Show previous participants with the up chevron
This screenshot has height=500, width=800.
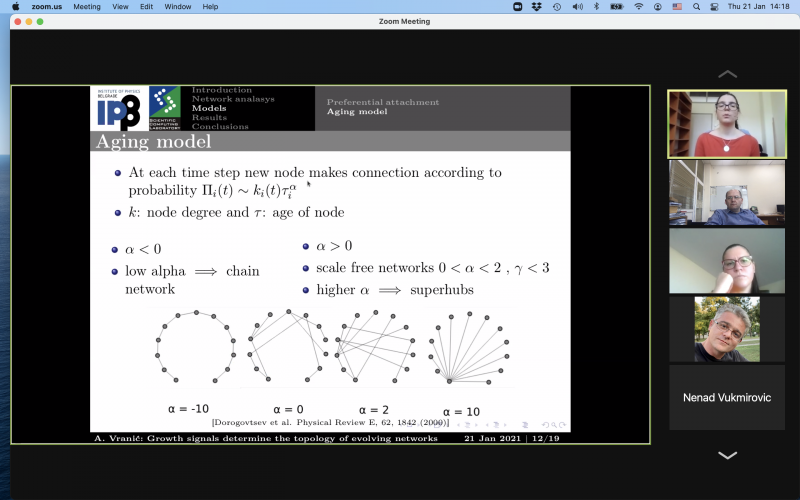tap(727, 74)
